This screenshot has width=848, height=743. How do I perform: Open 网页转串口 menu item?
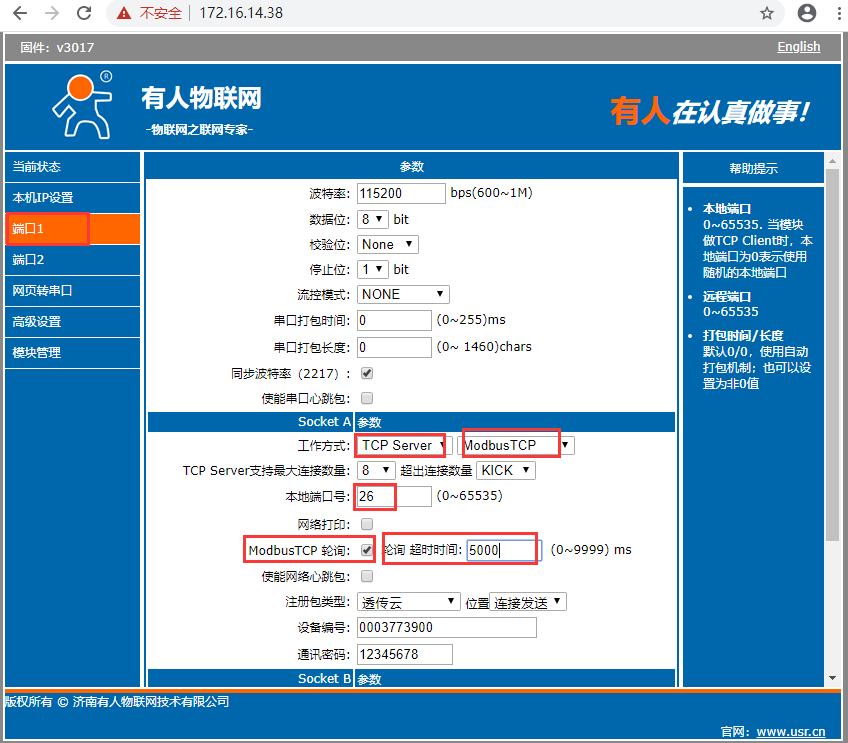click(72, 291)
